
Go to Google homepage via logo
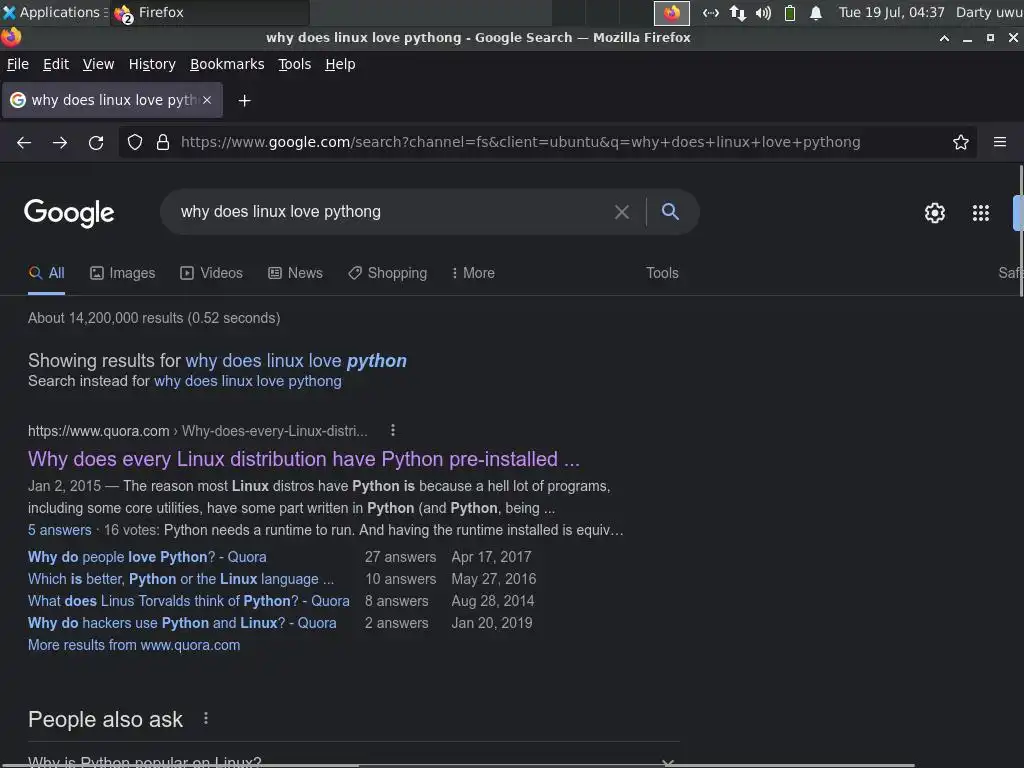[69, 213]
